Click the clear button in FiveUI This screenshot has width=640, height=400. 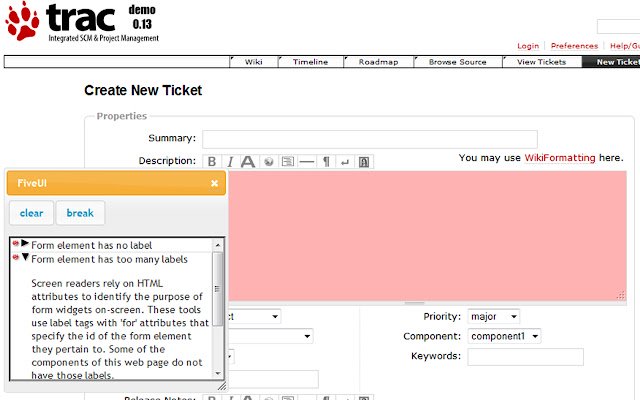point(31,213)
